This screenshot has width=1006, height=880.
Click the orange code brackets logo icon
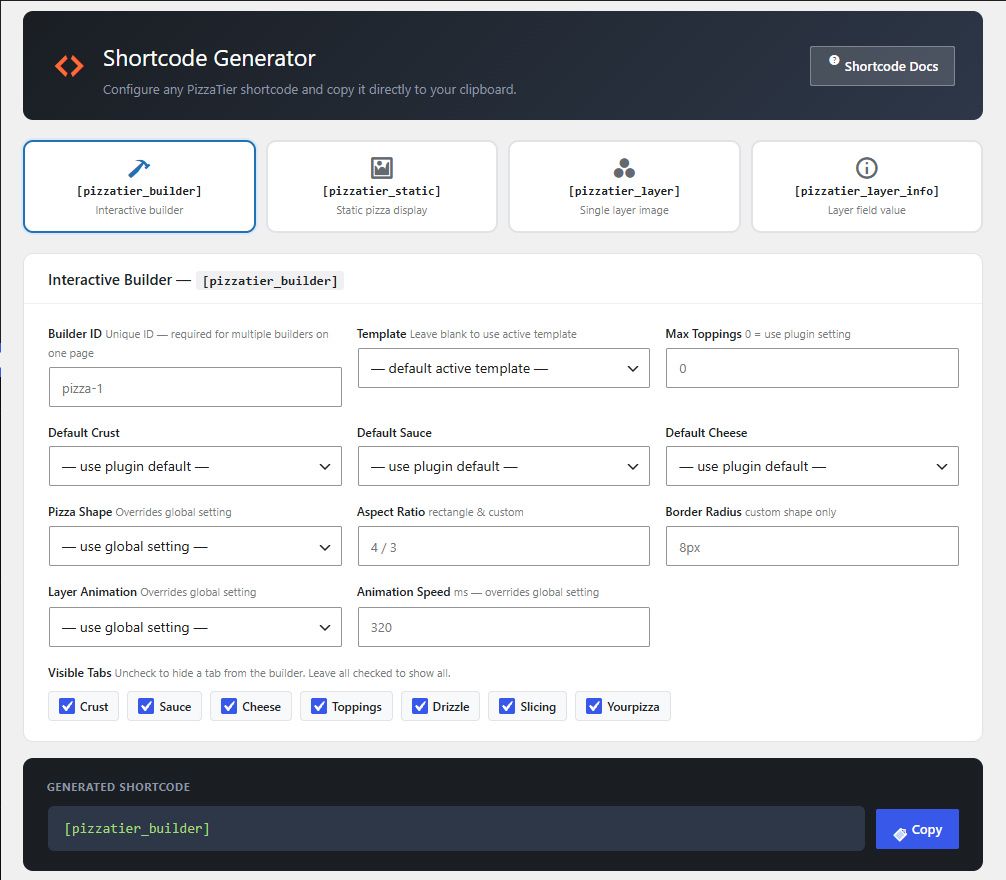point(69,65)
